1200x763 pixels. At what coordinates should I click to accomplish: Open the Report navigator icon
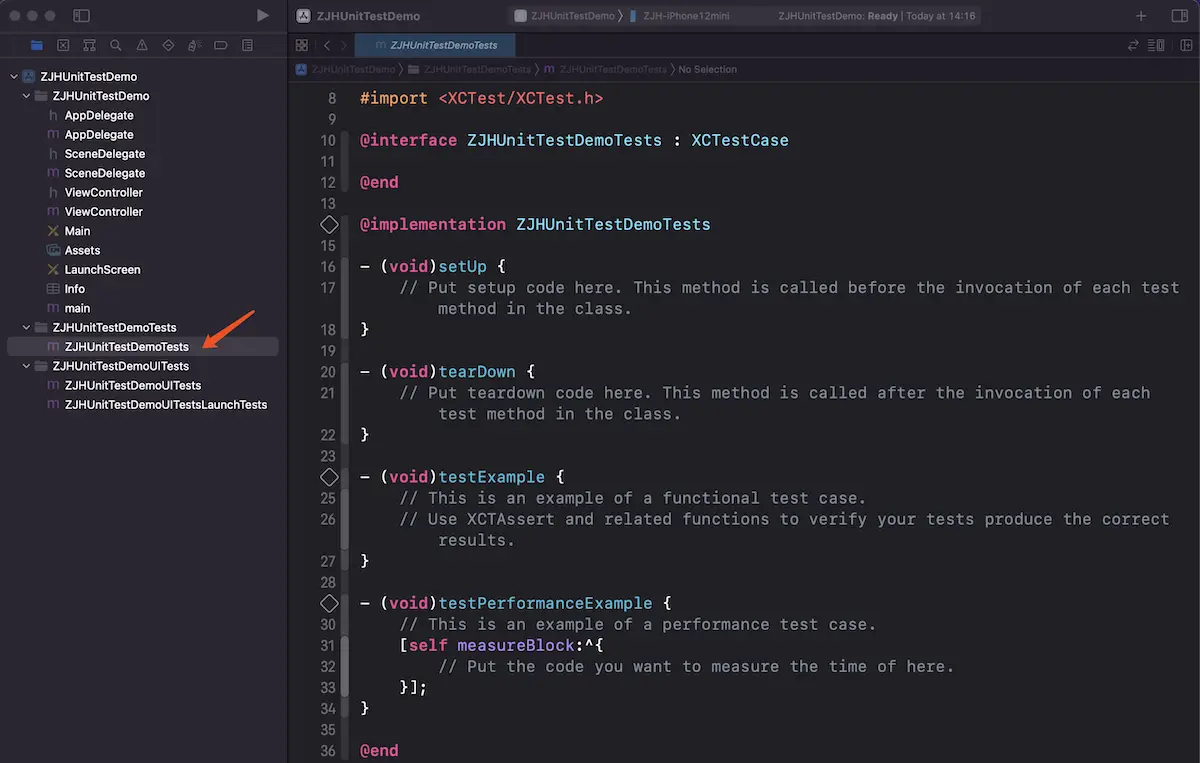247,45
